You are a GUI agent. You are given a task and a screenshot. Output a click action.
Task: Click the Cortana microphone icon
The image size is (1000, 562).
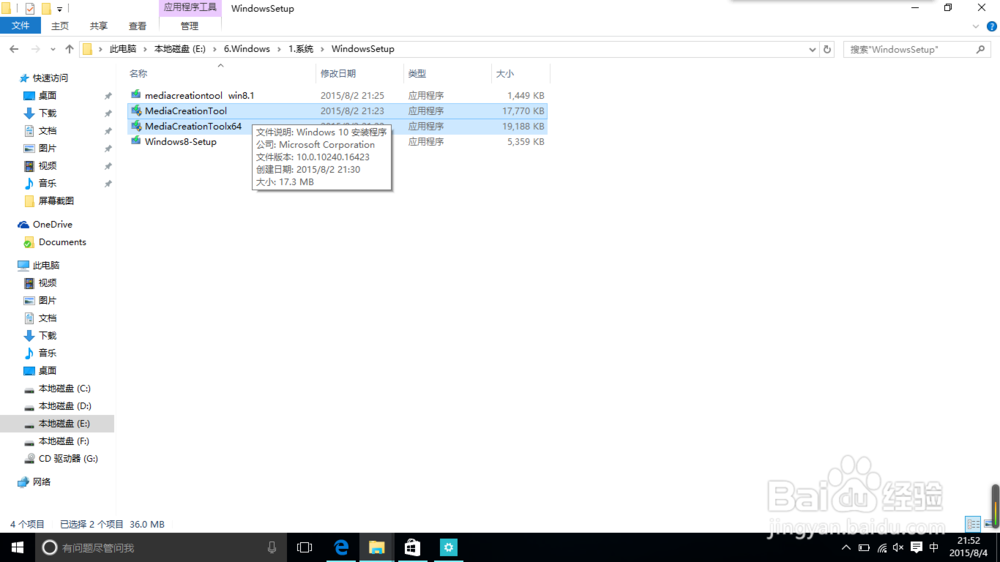coord(272,547)
